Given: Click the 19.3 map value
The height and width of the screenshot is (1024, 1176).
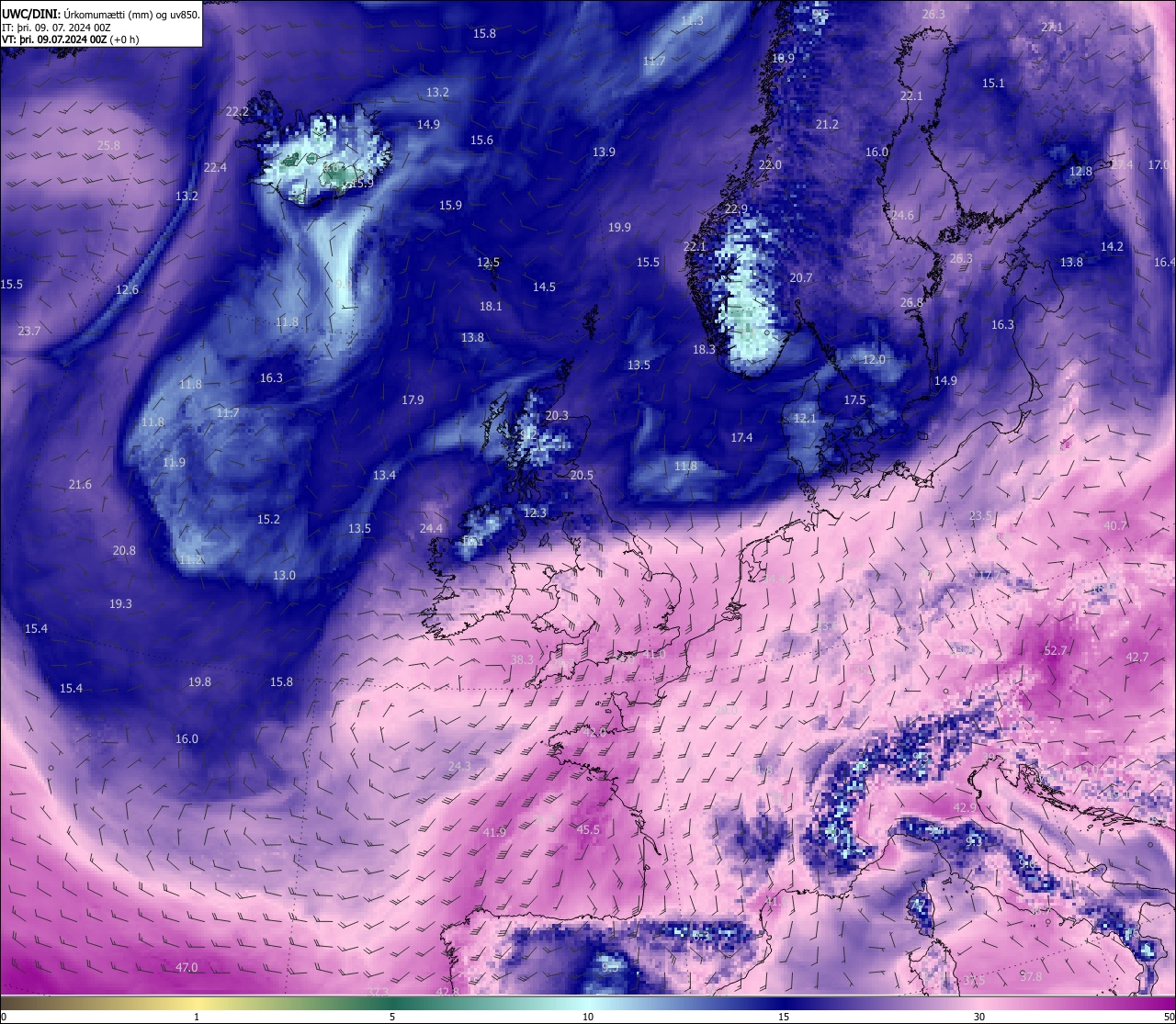Looking at the screenshot, I should tap(120, 604).
